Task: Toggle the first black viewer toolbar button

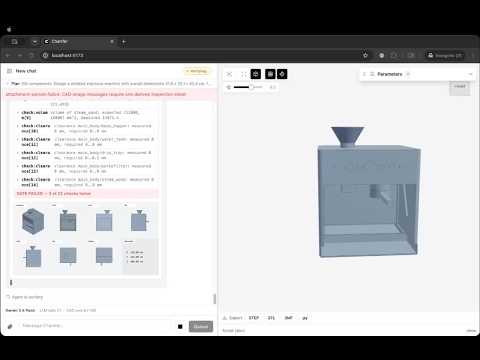Action: coord(256,74)
